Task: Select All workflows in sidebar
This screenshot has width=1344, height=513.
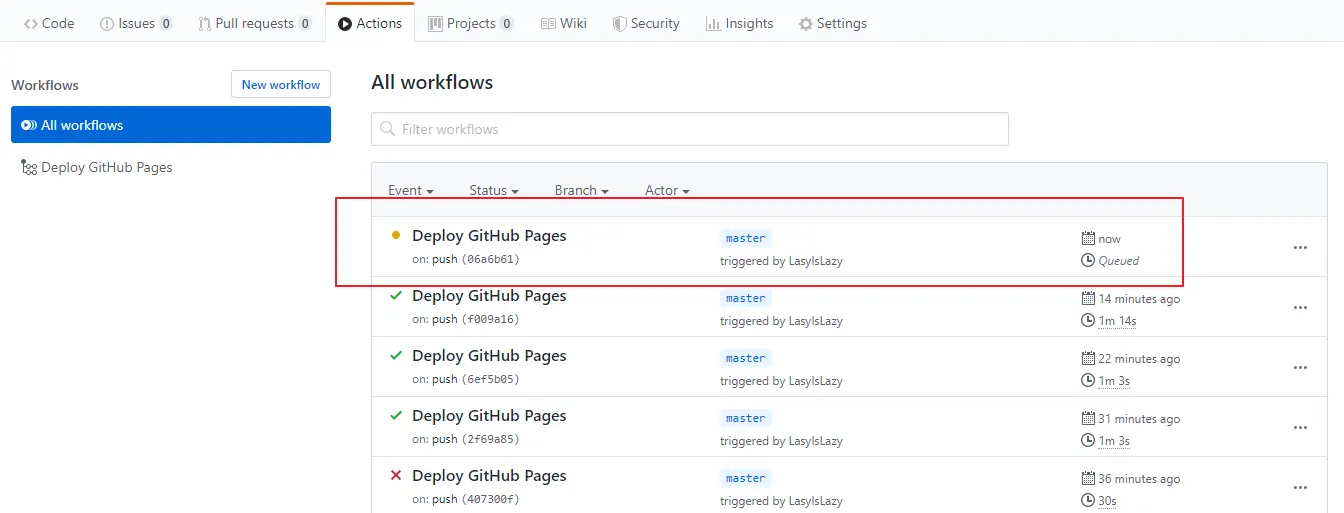Action: click(171, 125)
